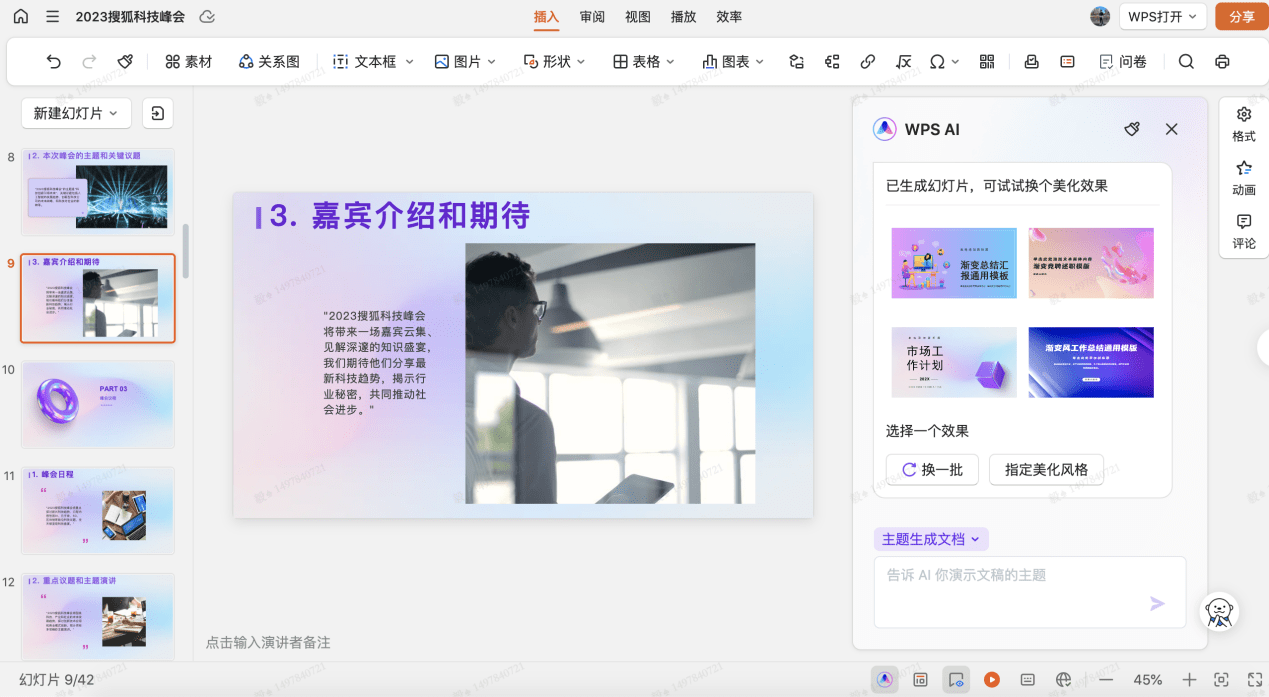Open the 关系图 diagram tool

tap(268, 61)
